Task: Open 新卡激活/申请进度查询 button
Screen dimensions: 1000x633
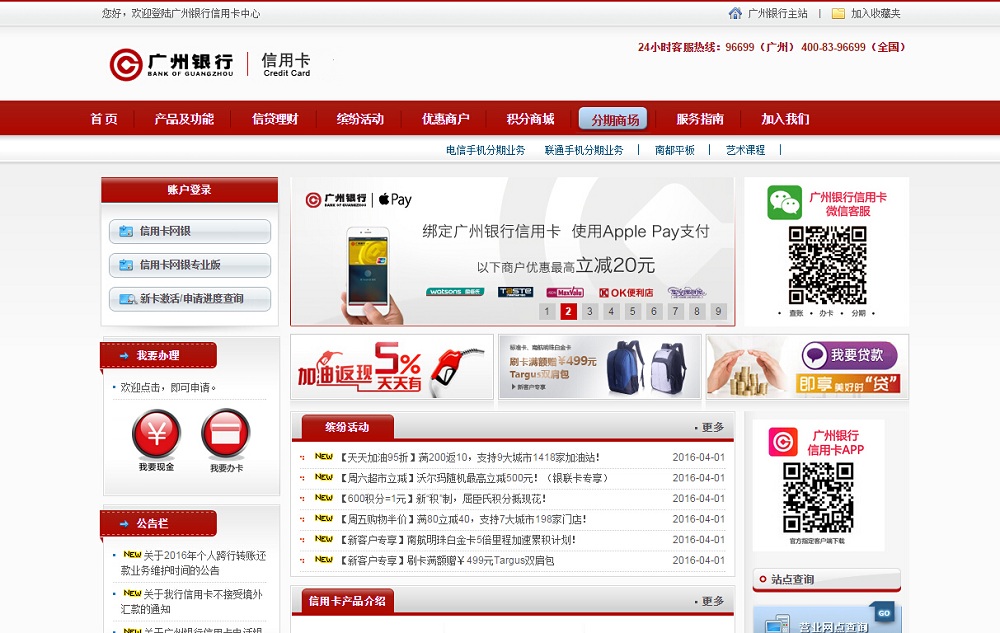Action: [190, 299]
